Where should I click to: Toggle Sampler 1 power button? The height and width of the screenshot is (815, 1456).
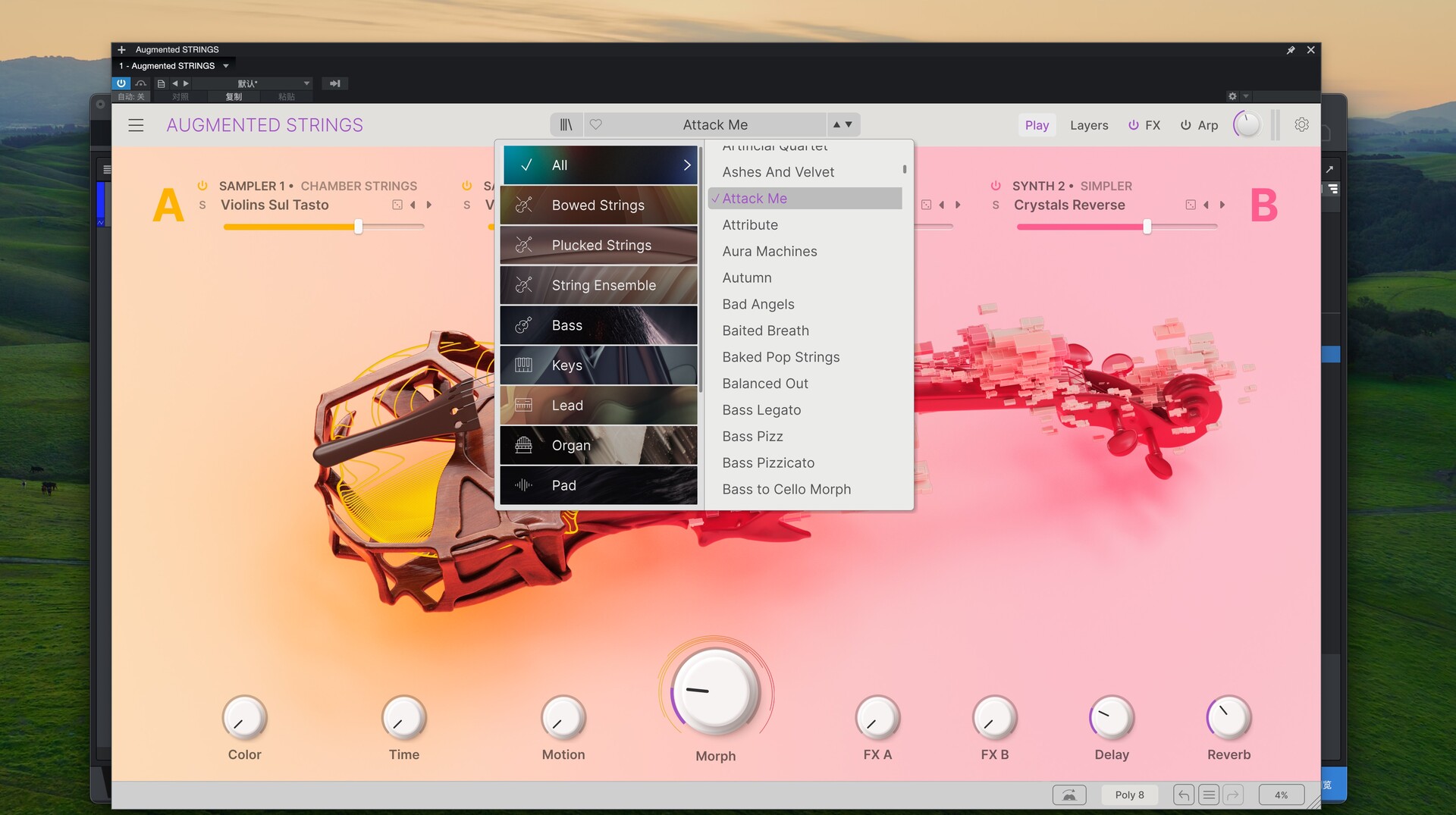coord(202,186)
